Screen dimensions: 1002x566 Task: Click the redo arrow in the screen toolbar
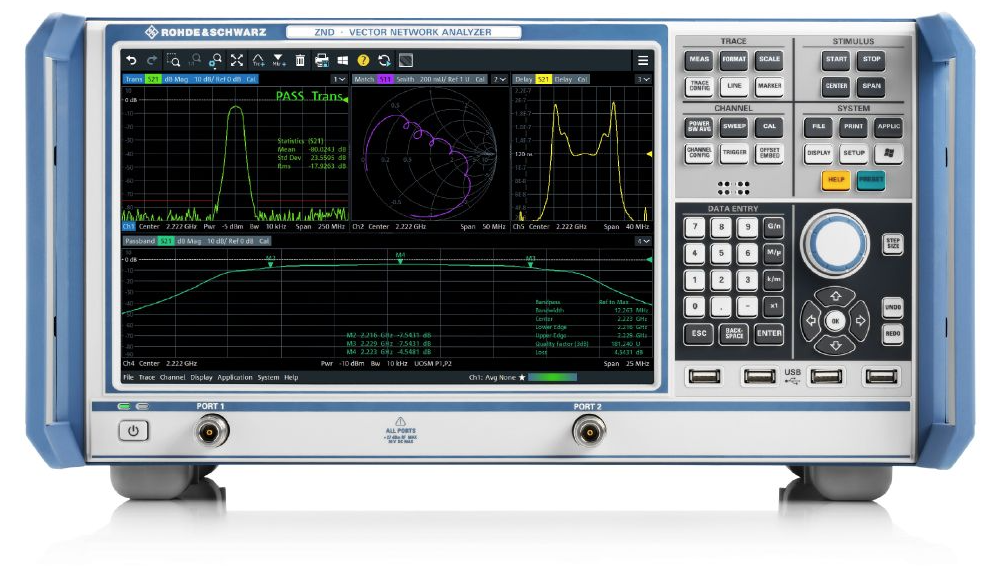coord(152,61)
